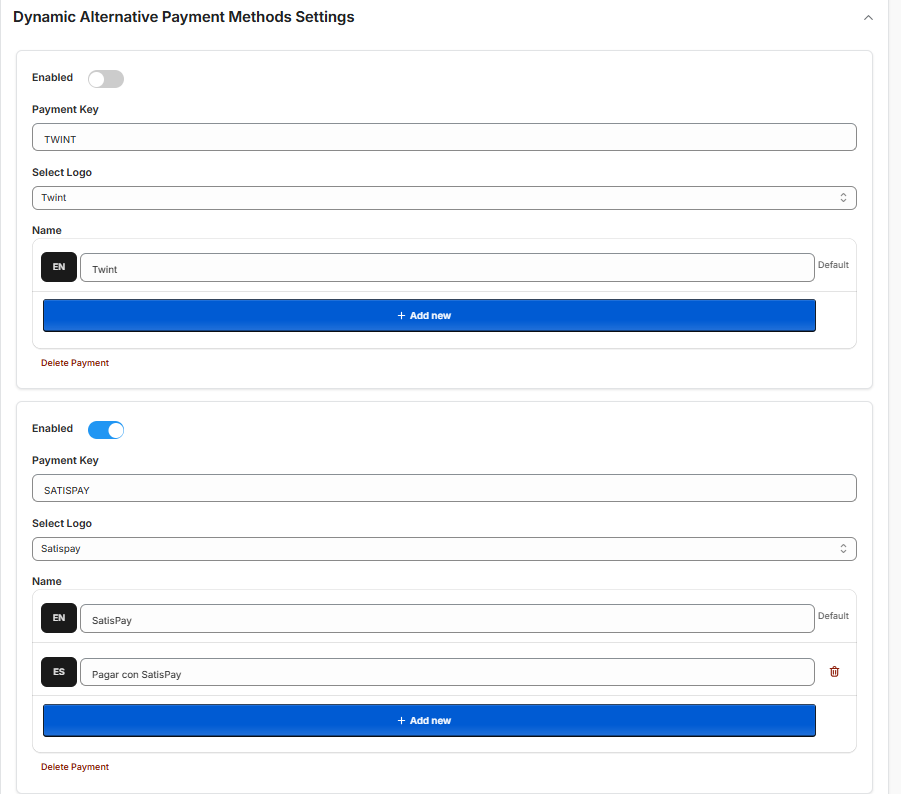Open the Select Logo dropdown showing Twint
This screenshot has height=794, width=901.
click(x=444, y=198)
